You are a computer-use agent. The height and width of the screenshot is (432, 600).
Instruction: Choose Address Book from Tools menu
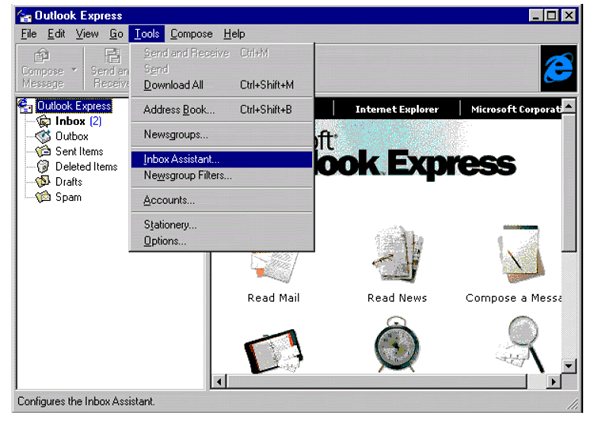(x=222, y=110)
